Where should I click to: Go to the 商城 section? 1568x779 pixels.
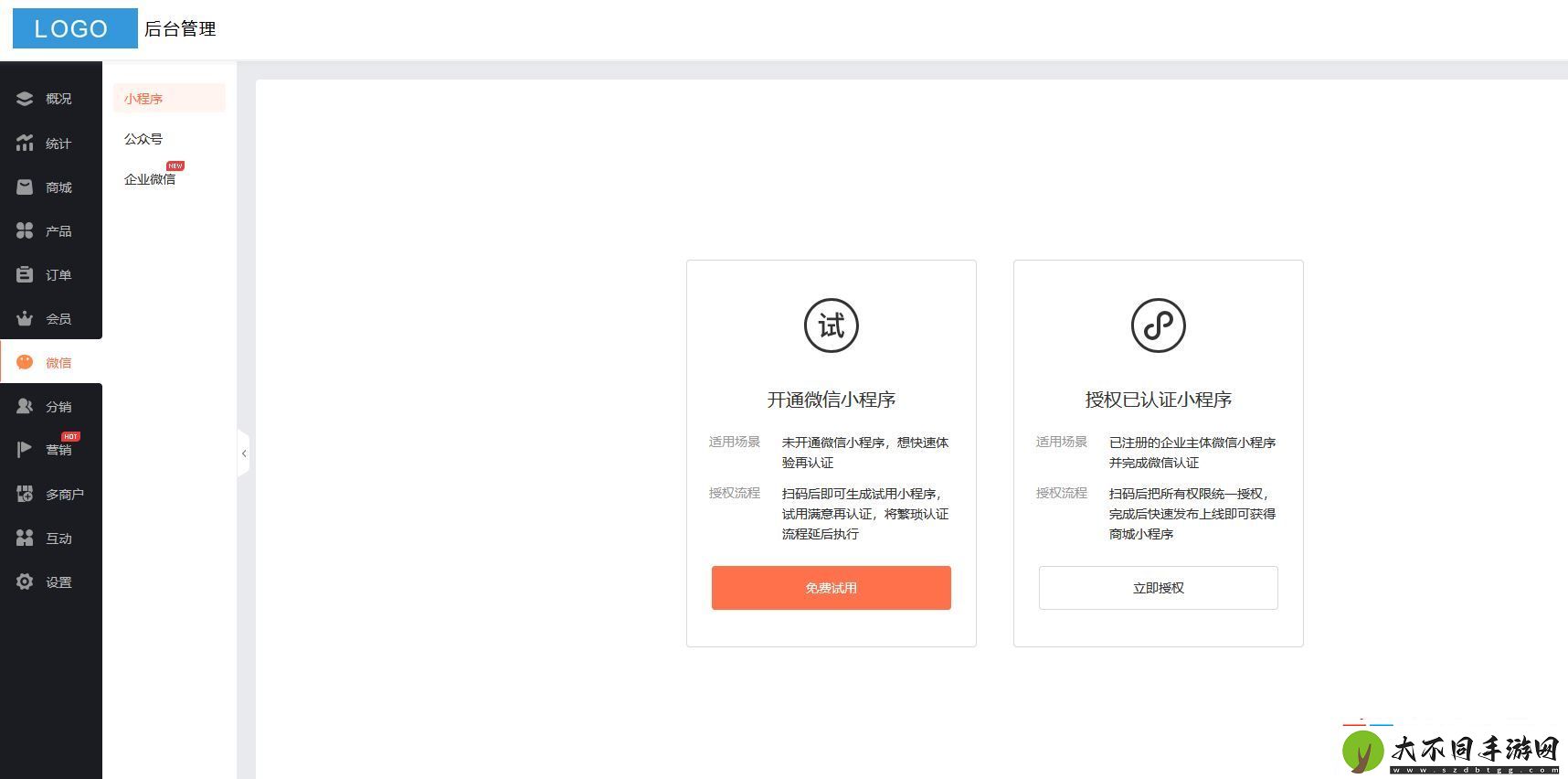click(58, 187)
